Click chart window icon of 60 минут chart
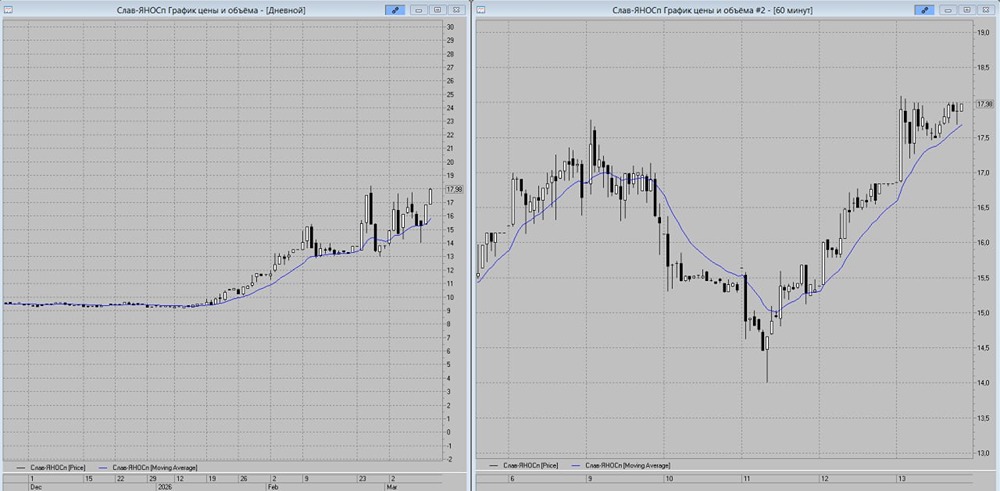Screen dimensions: 1000x491 point(482,10)
